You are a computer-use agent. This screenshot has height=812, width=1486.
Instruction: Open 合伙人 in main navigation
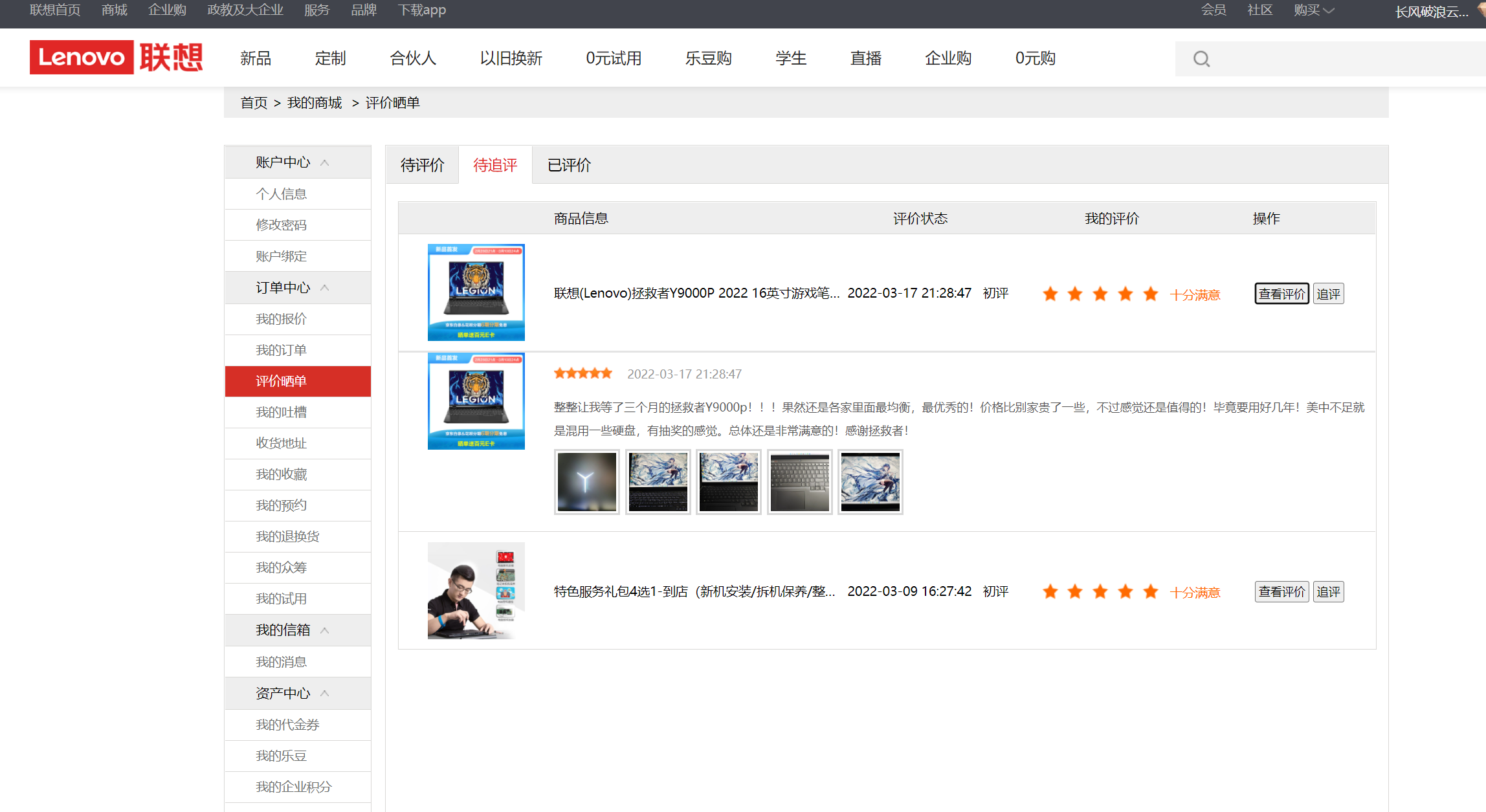(x=413, y=58)
